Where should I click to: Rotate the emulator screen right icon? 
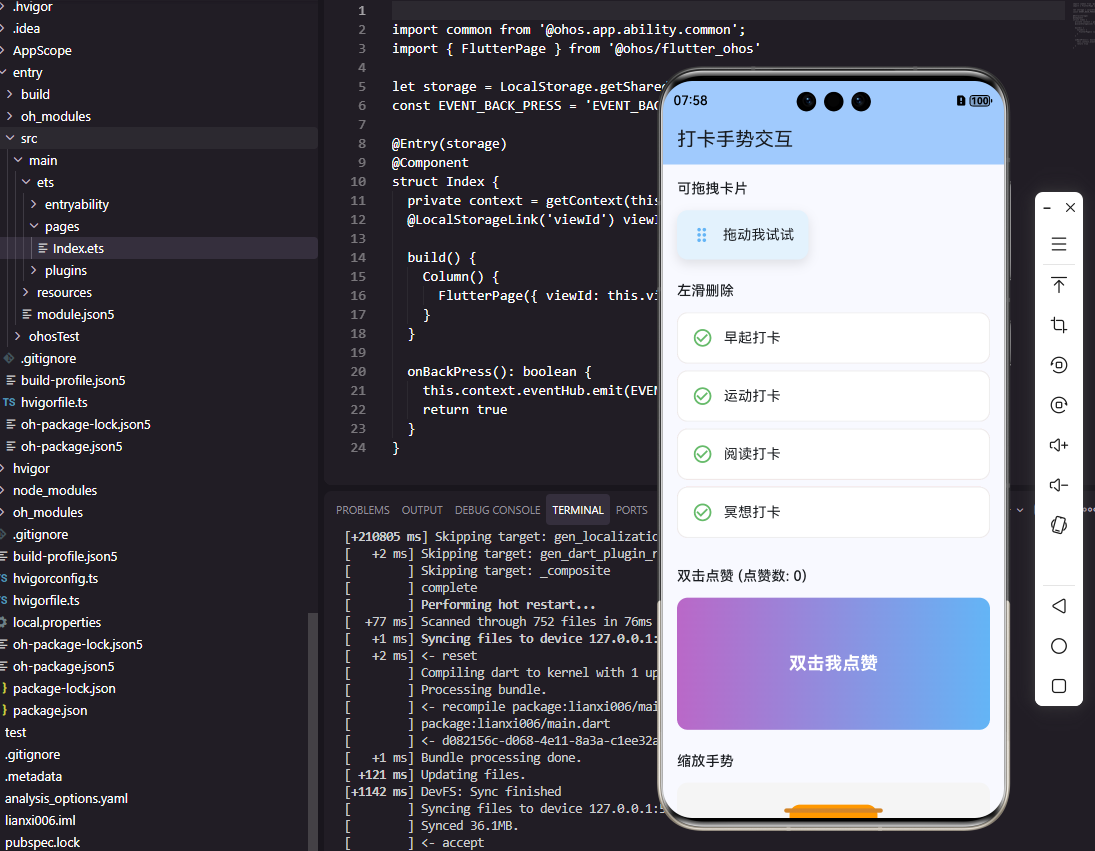coord(1059,405)
